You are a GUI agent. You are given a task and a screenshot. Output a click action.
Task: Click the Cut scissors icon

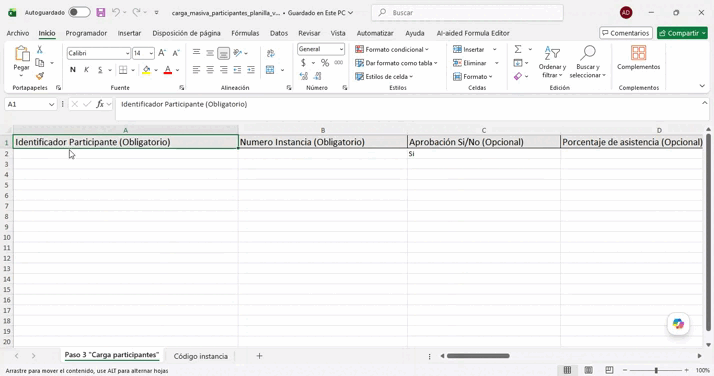click(40, 50)
